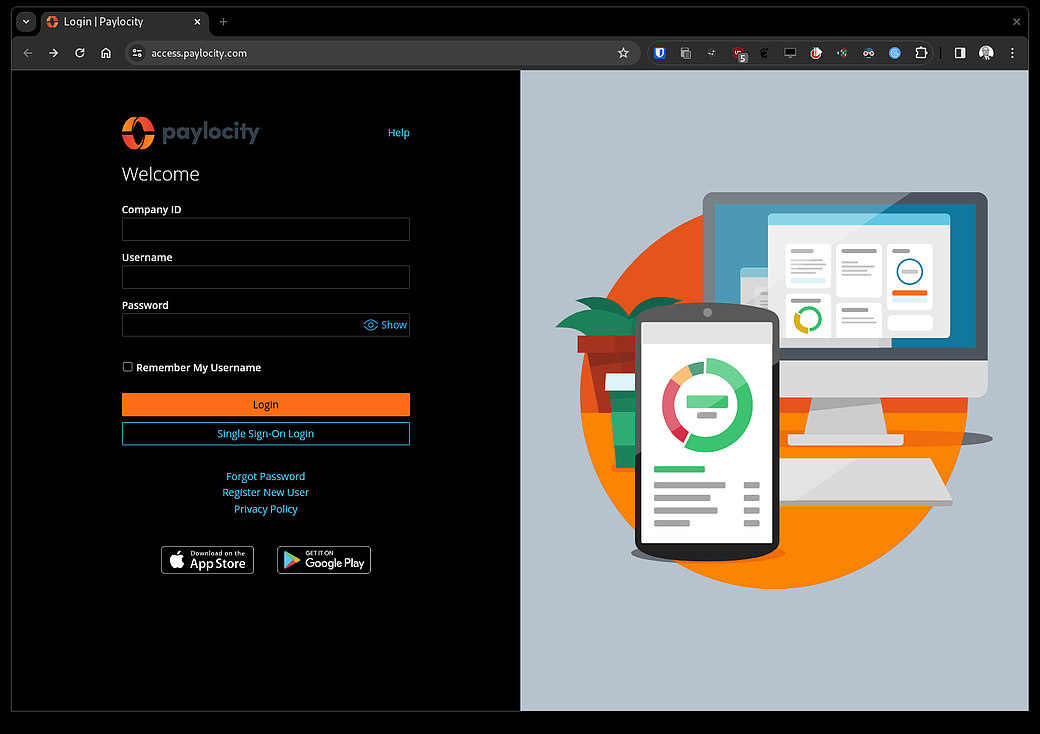This screenshot has height=734, width=1040.
Task: Open a new browser tab
Action: click(x=223, y=21)
